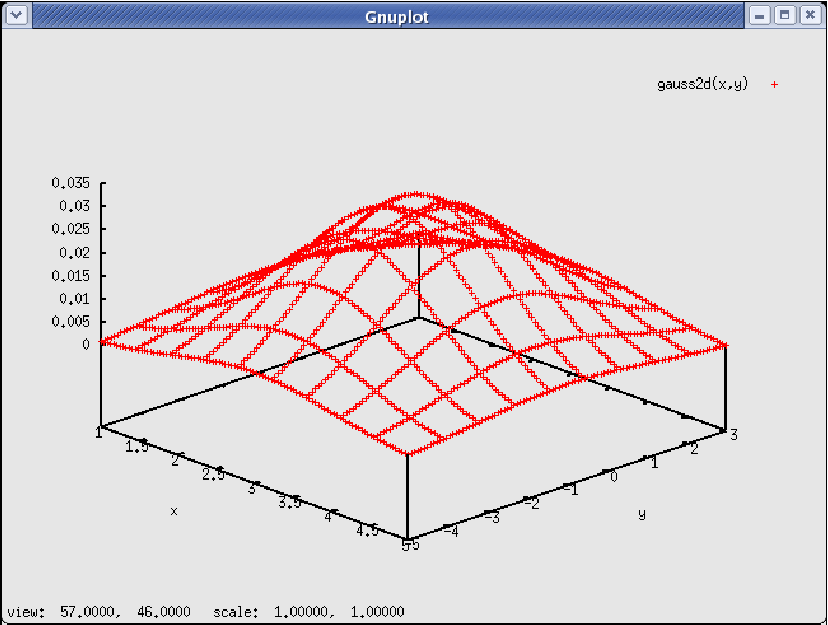The height and width of the screenshot is (625, 828).
Task: Close the Gnuplot window
Action: click(810, 15)
